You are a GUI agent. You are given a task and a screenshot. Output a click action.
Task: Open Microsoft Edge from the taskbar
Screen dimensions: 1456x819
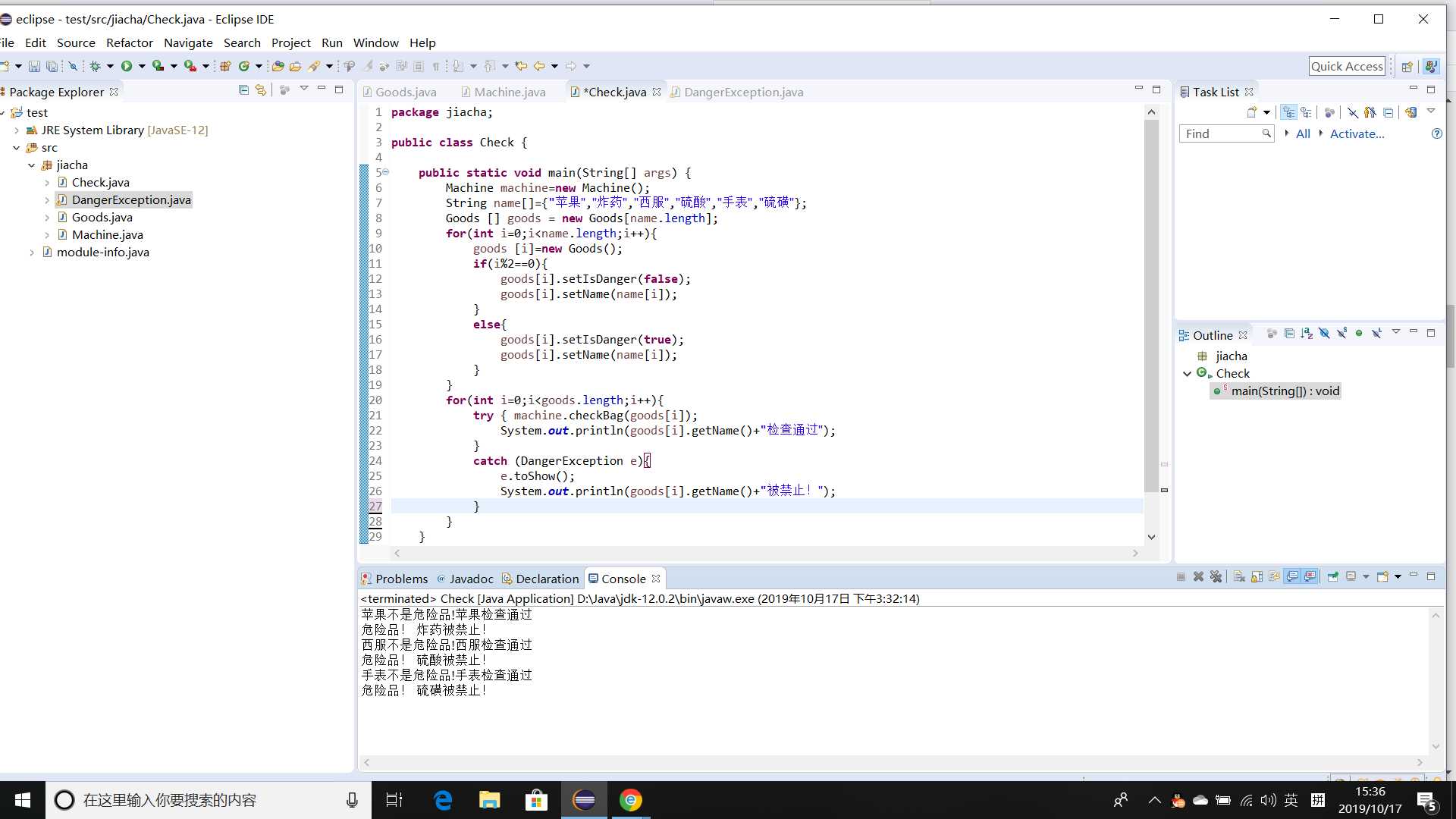[x=442, y=800]
